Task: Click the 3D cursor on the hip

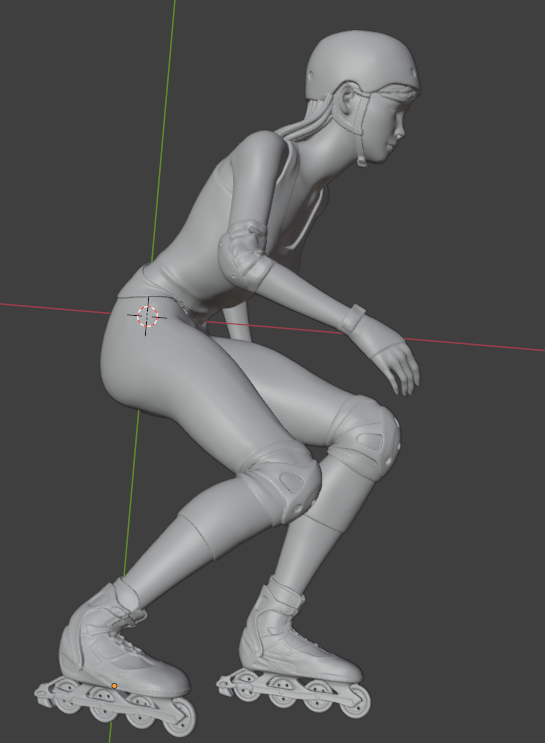Action: (x=147, y=316)
